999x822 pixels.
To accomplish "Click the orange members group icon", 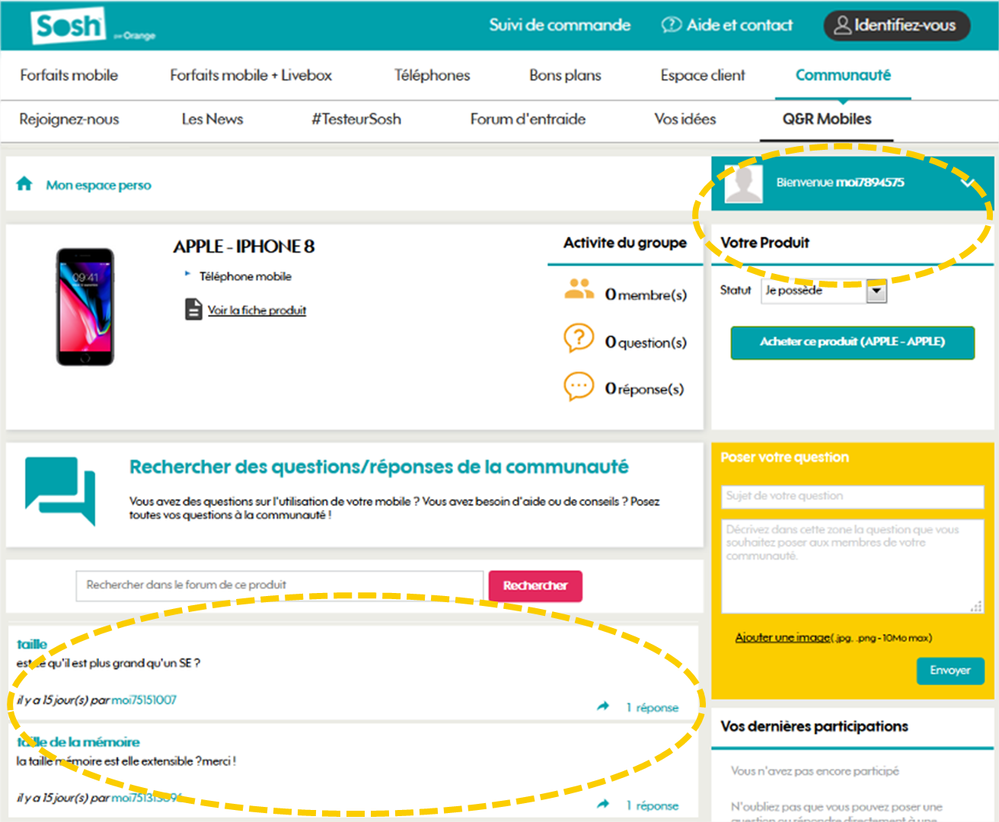I will (579, 291).
